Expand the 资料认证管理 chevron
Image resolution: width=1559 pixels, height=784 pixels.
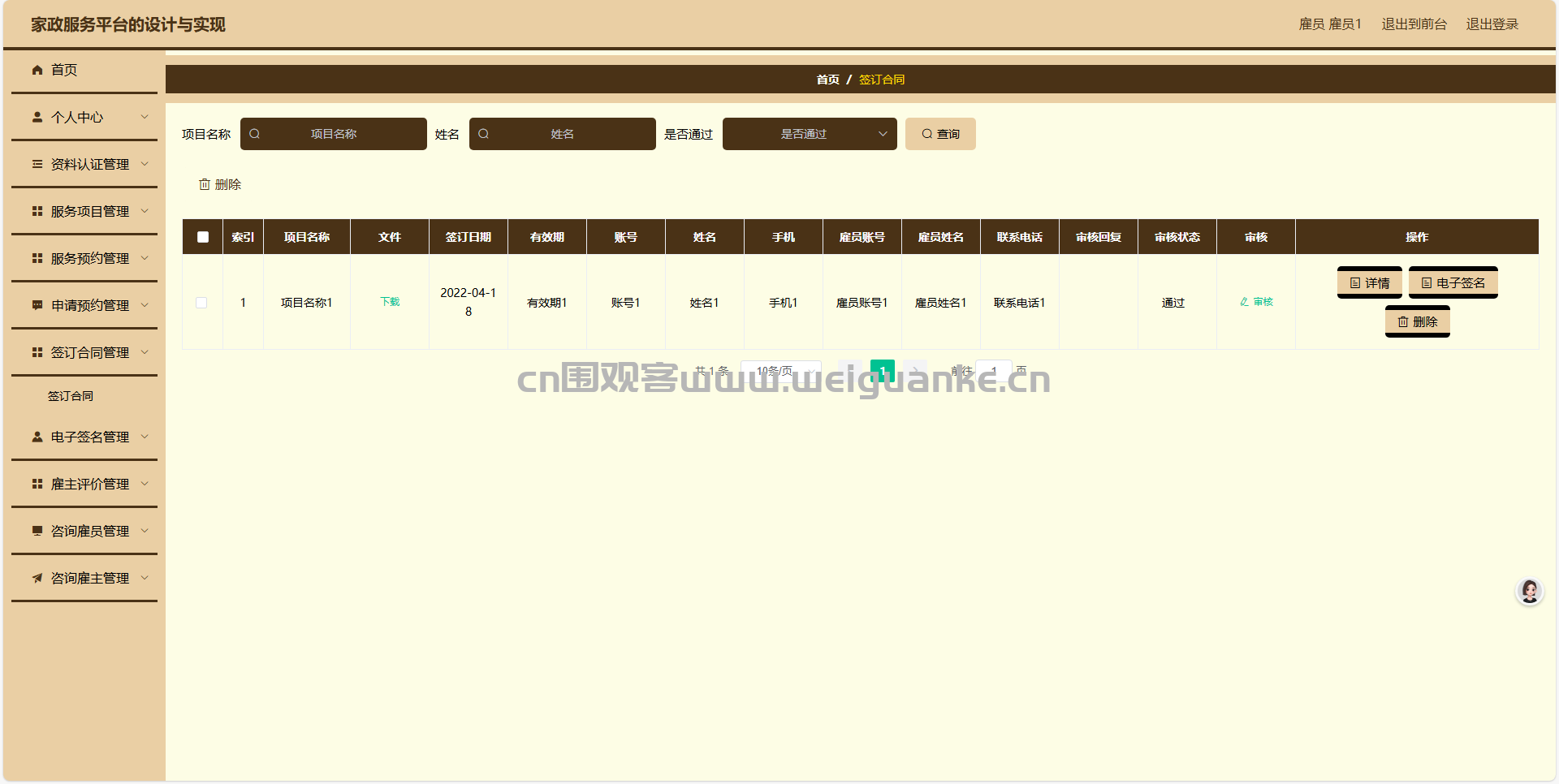pyautogui.click(x=145, y=164)
